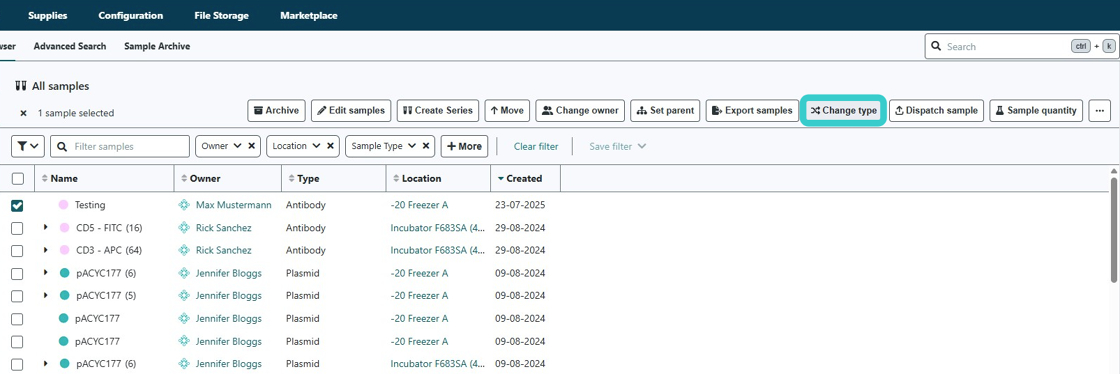Open the Marketplace menu
Image resolution: width=1120 pixels, height=374 pixels.
pos(309,15)
